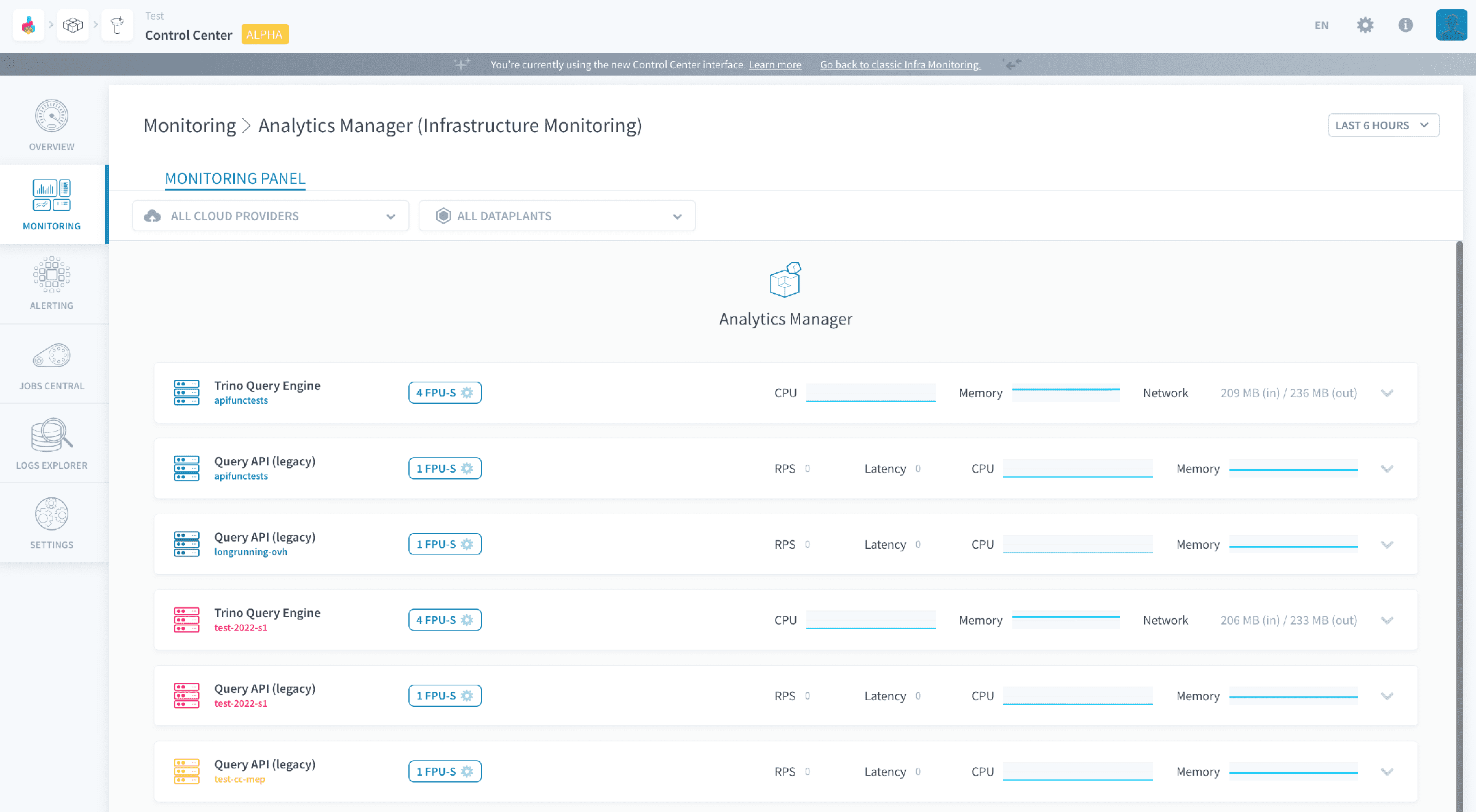
Task: Expand the Trino Query Engine apifunctests row
Action: 1387,393
